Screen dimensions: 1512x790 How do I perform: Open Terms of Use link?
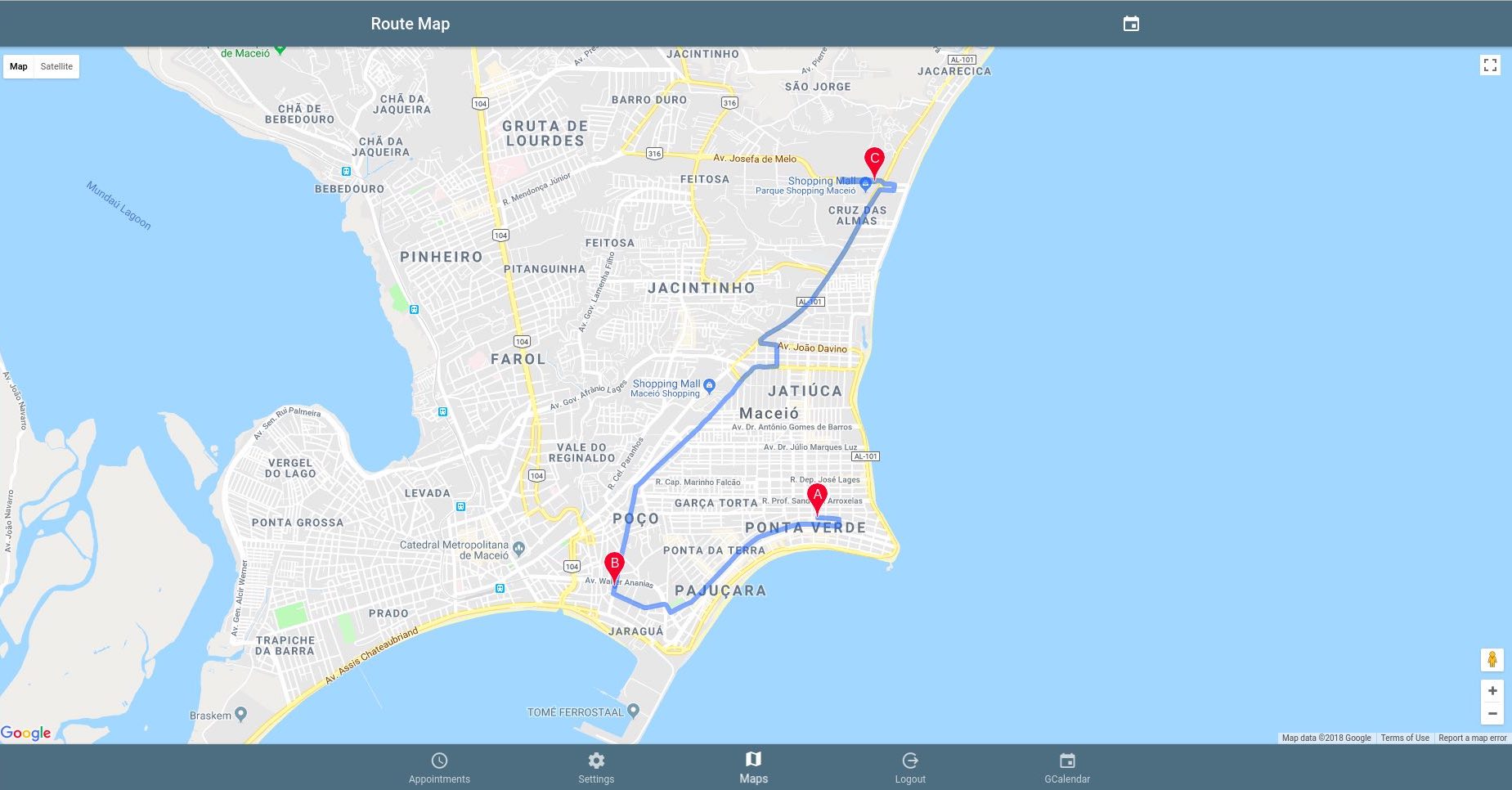click(1405, 738)
